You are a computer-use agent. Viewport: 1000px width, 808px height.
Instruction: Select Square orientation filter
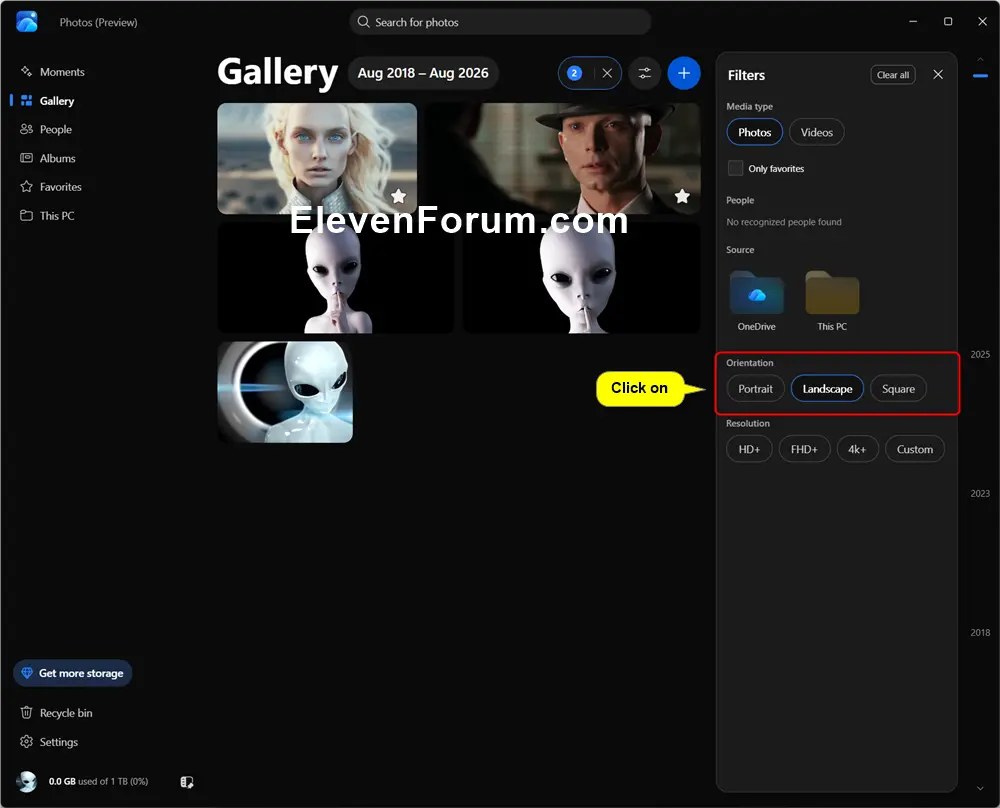click(898, 388)
